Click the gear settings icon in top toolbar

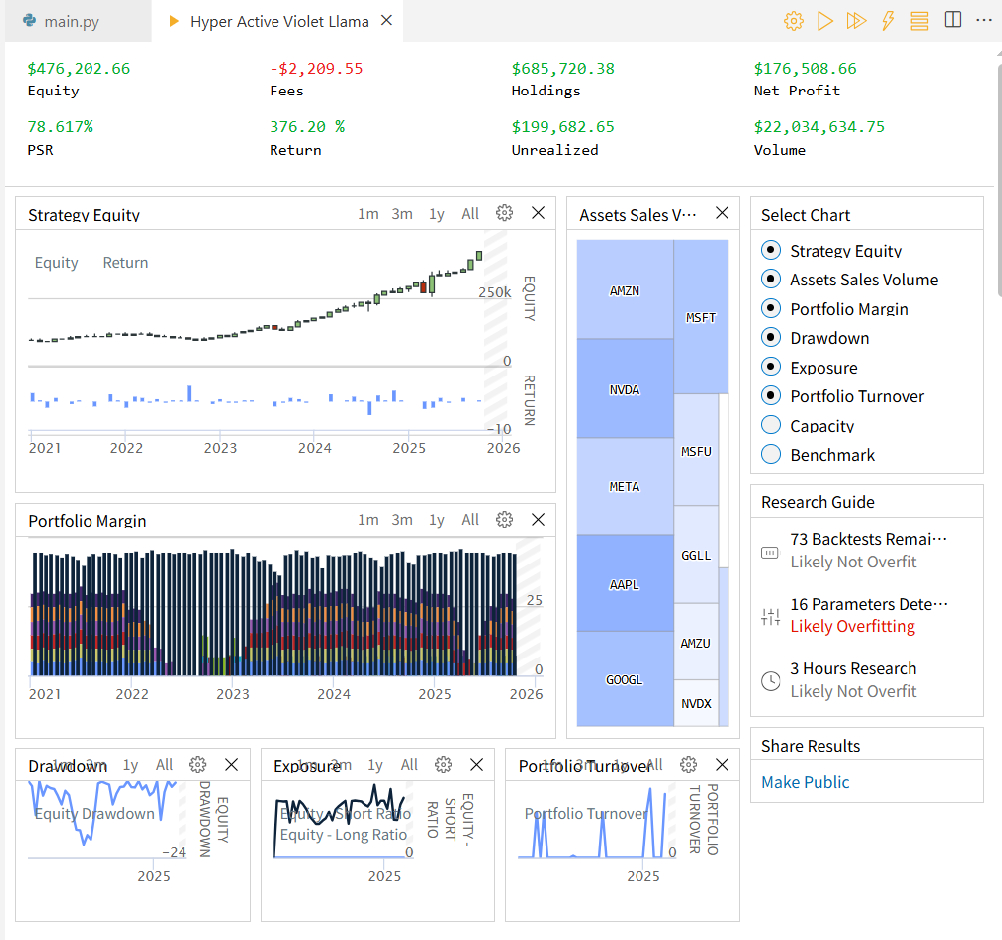(794, 21)
